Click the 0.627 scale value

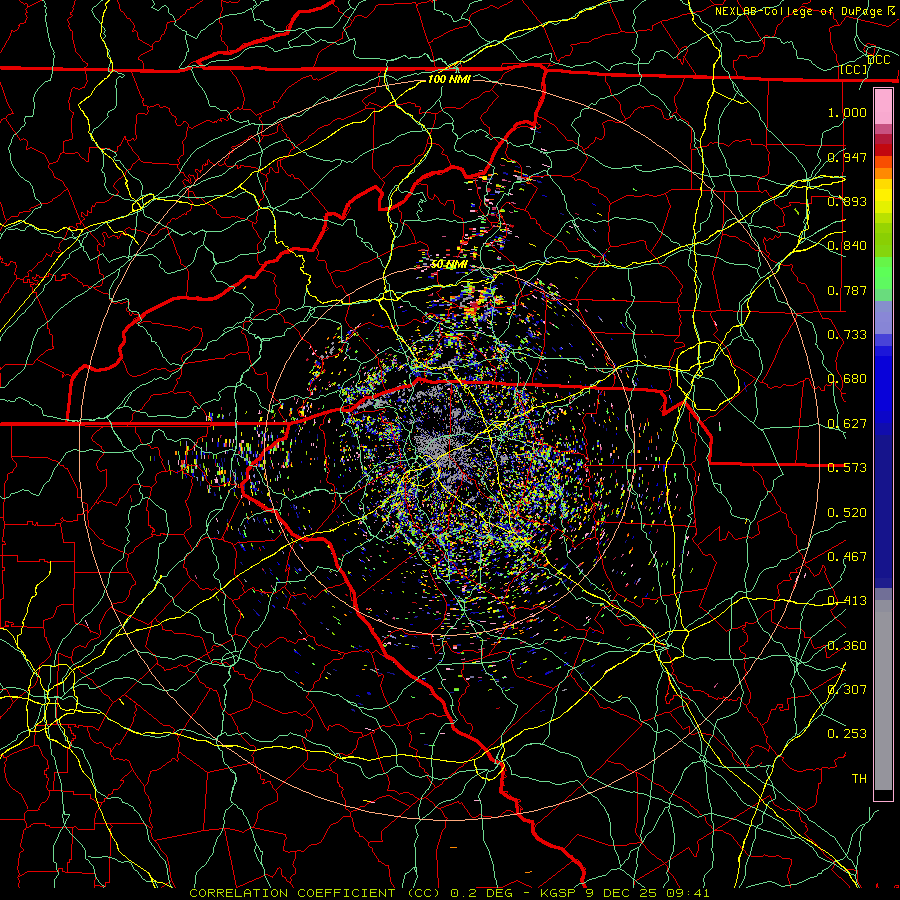[847, 424]
